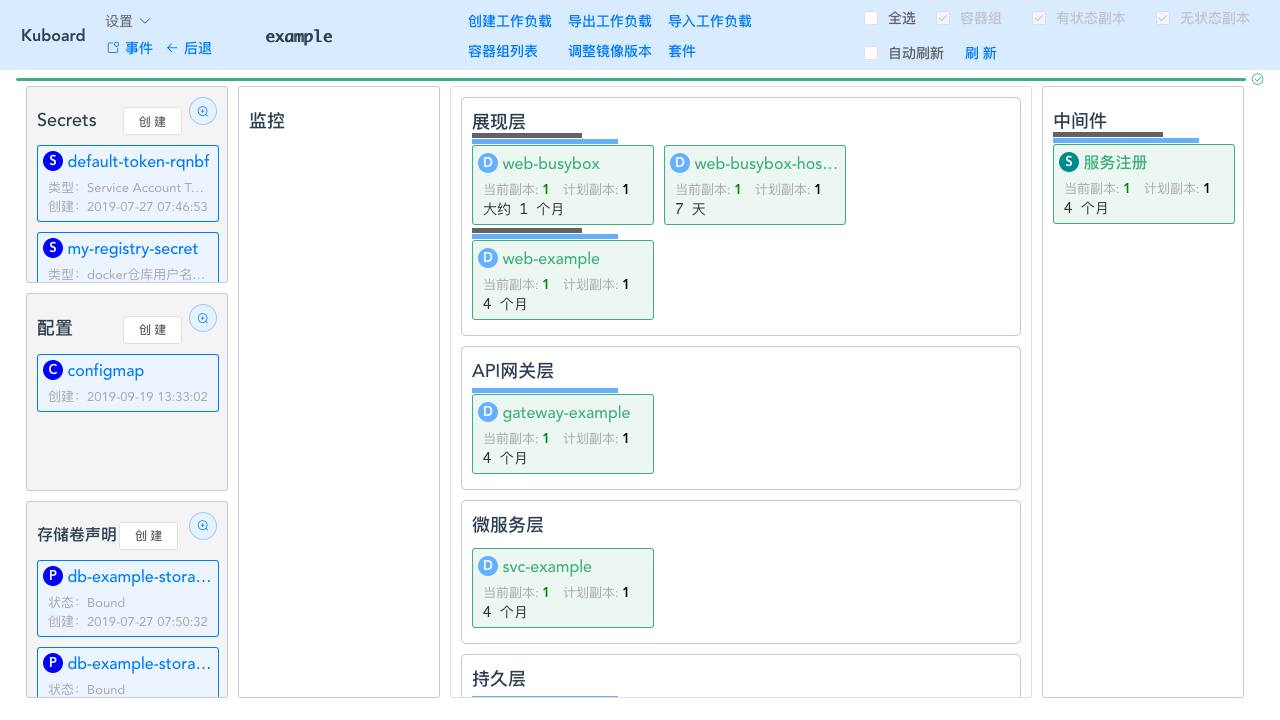Enable the 自动刷新 checkbox

pyautogui.click(x=870, y=53)
